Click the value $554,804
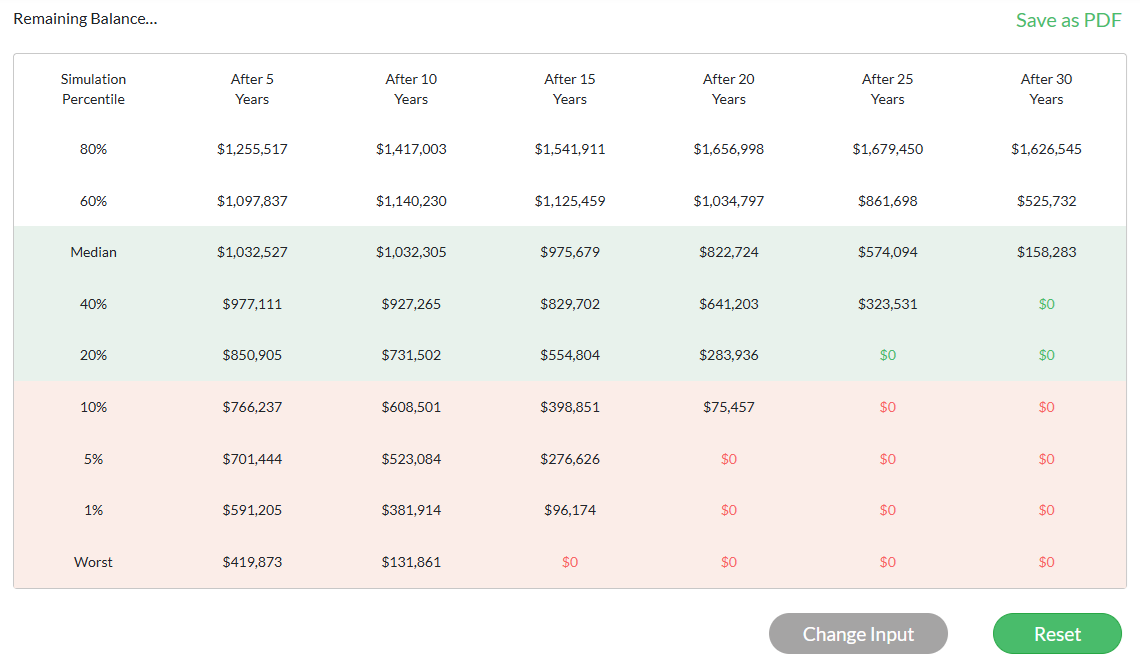Screen dimensions: 1140x654 (570, 355)
